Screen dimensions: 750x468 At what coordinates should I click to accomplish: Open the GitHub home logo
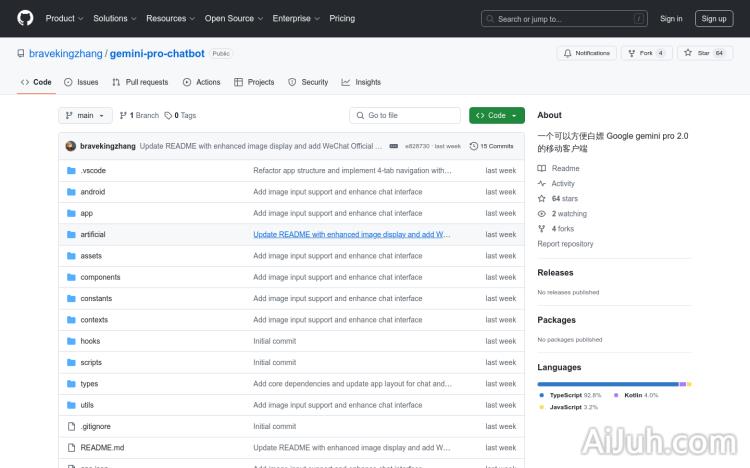click(25, 18)
